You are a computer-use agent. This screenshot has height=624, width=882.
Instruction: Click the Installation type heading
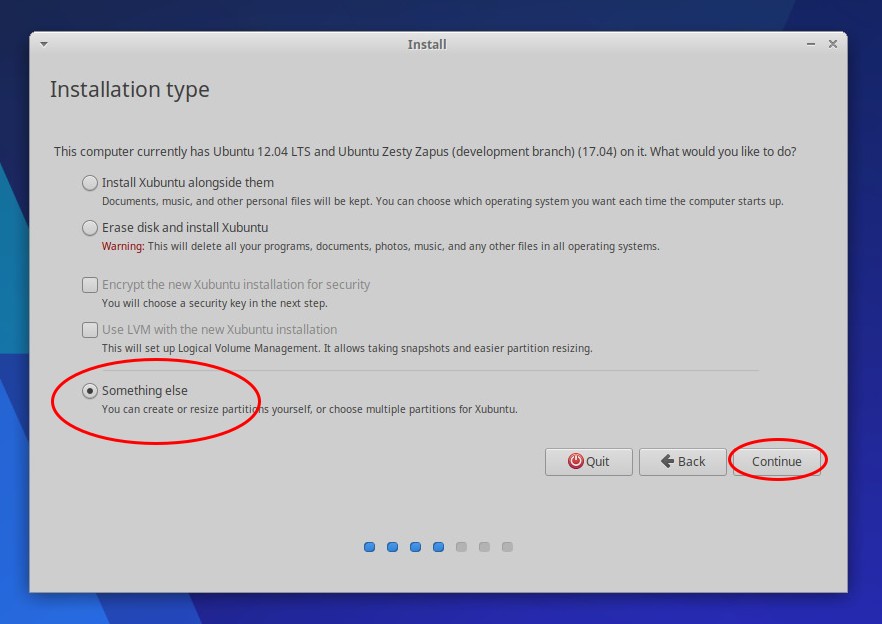click(129, 89)
